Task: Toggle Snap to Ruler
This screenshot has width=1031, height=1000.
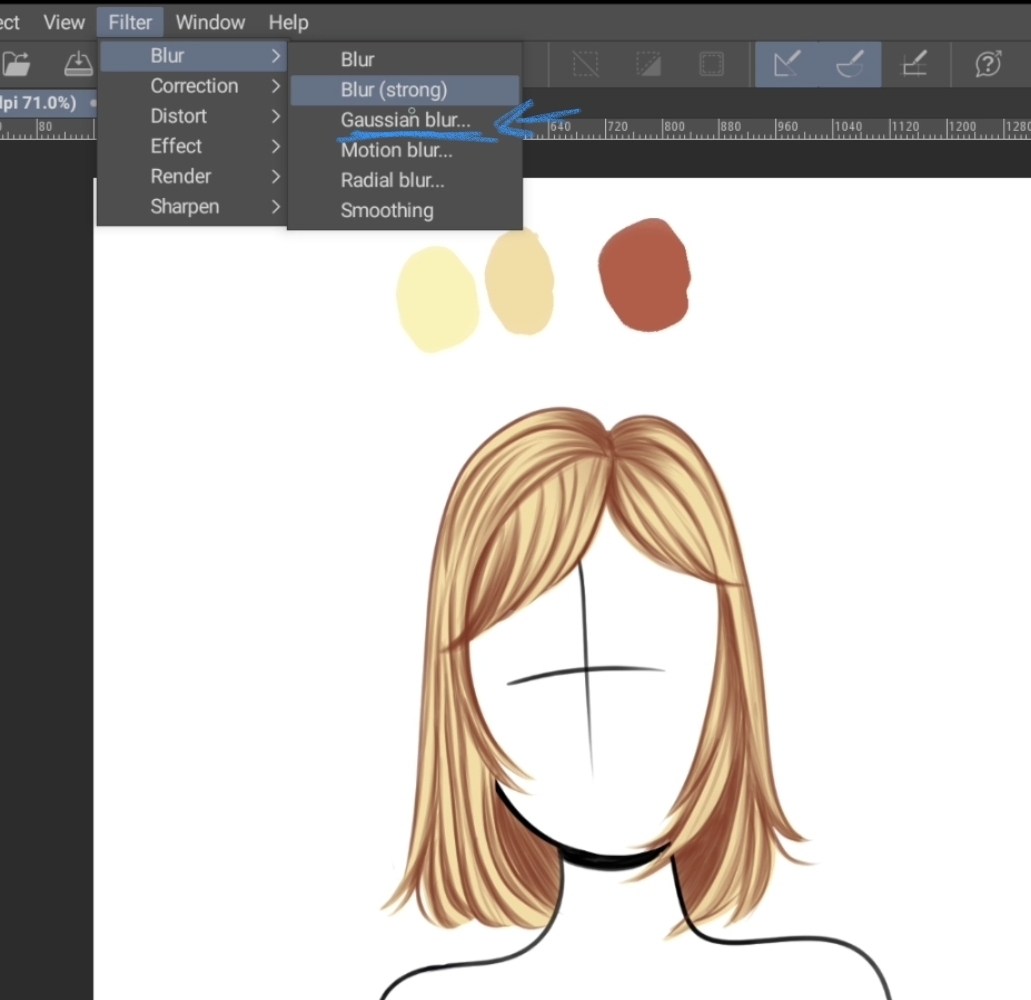Action: 787,64
